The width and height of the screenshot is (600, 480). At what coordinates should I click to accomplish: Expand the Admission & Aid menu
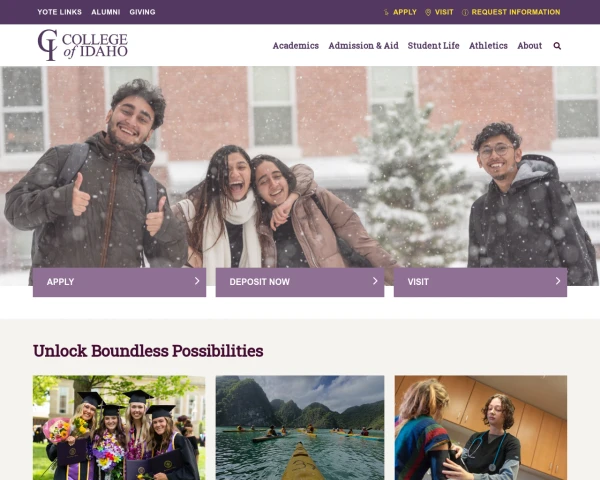363,46
